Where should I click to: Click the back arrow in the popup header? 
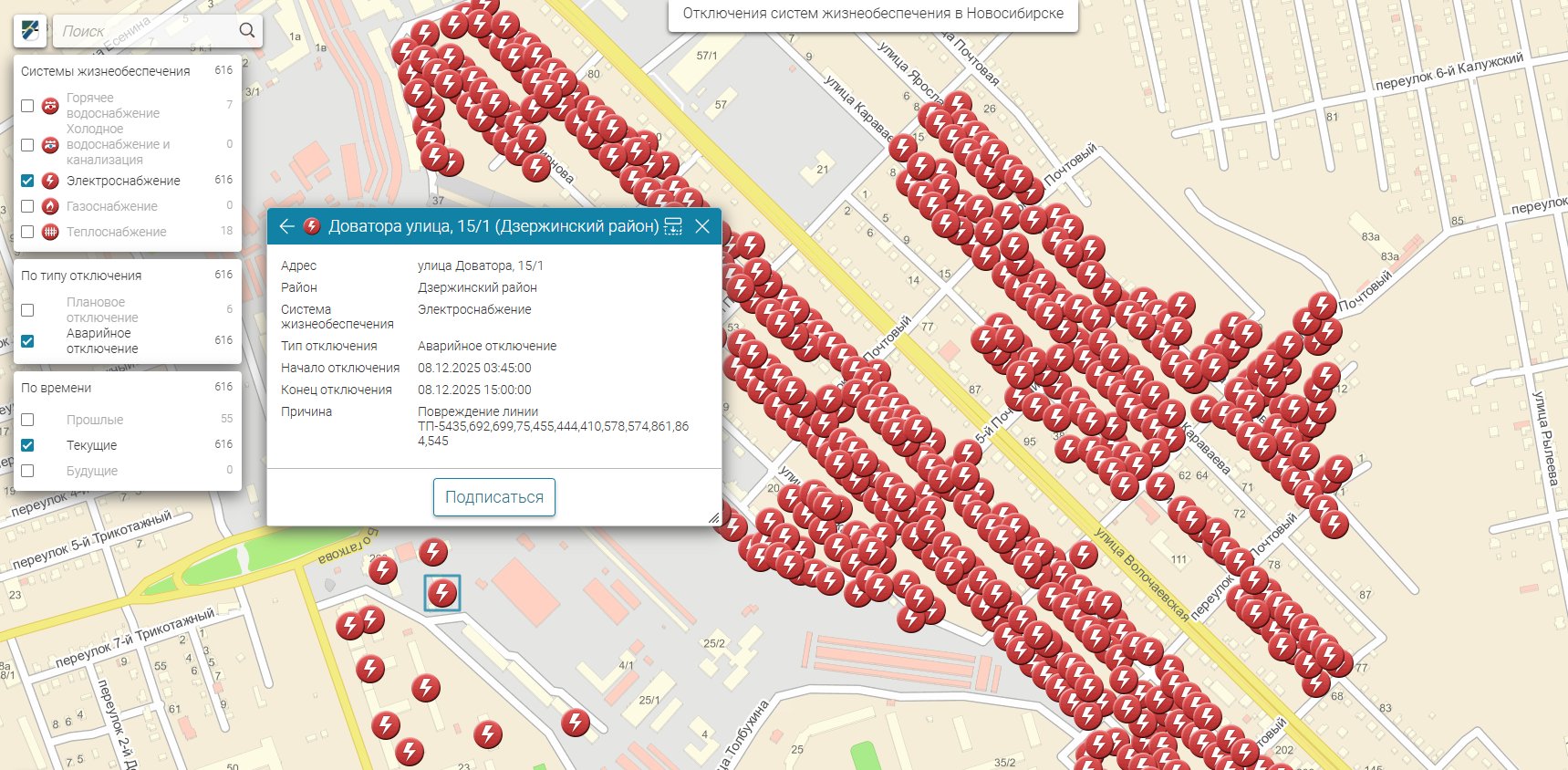click(286, 226)
